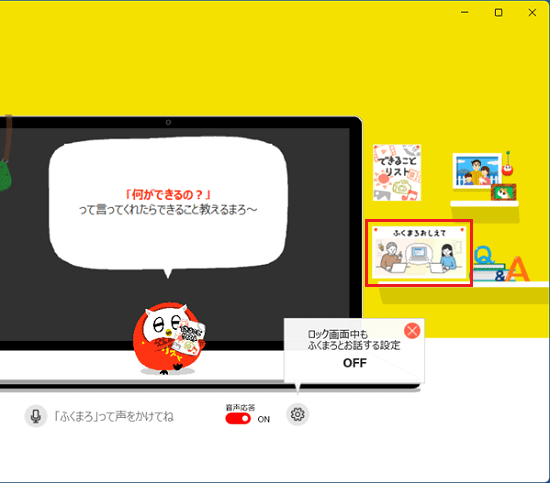
Task: Click the 「何ができるの？」 speech bubble text
Action: (x=168, y=194)
